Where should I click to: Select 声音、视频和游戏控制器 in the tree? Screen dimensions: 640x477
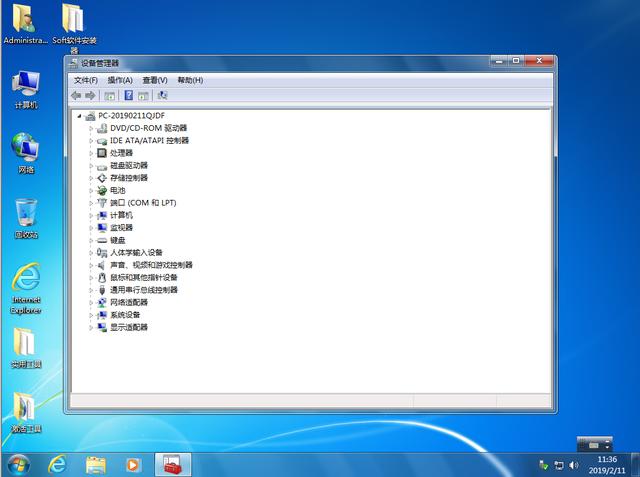coord(151,265)
